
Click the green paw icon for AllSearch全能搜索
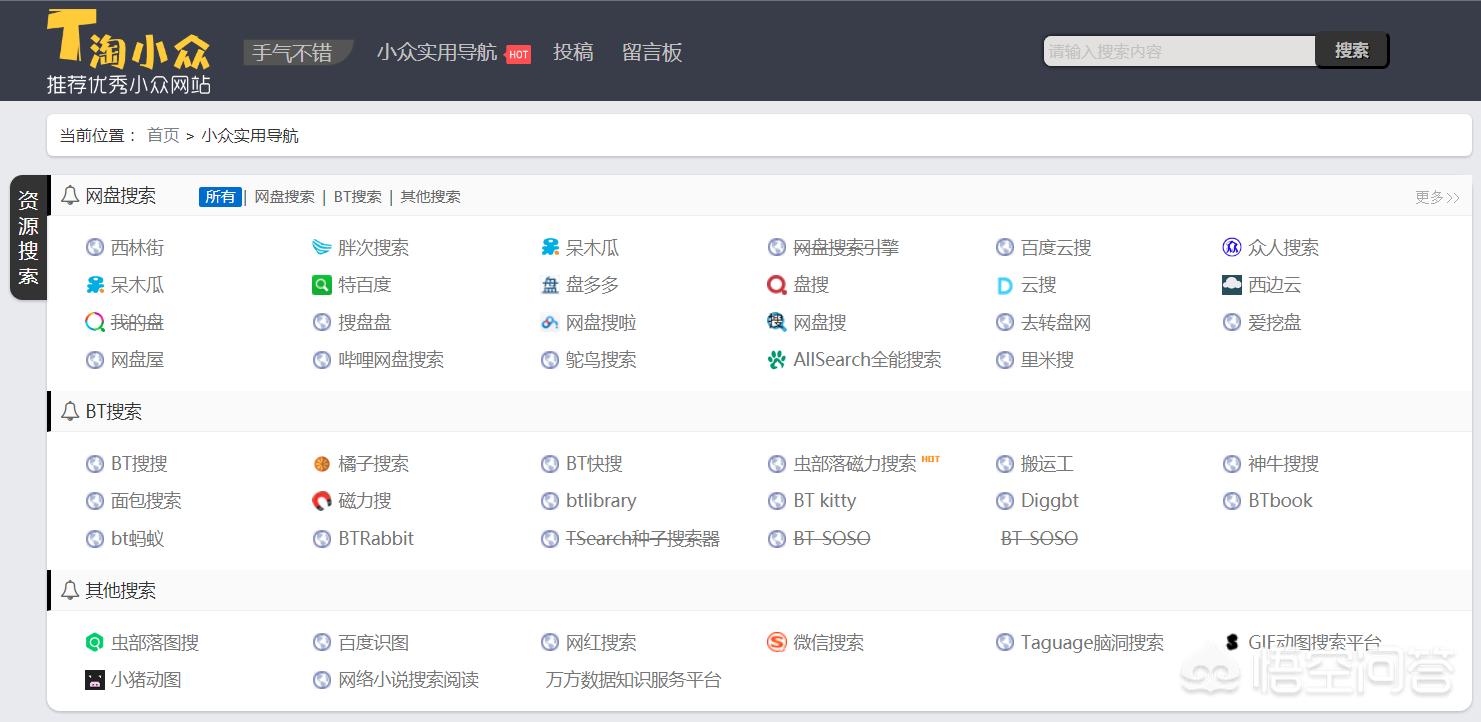(777, 360)
